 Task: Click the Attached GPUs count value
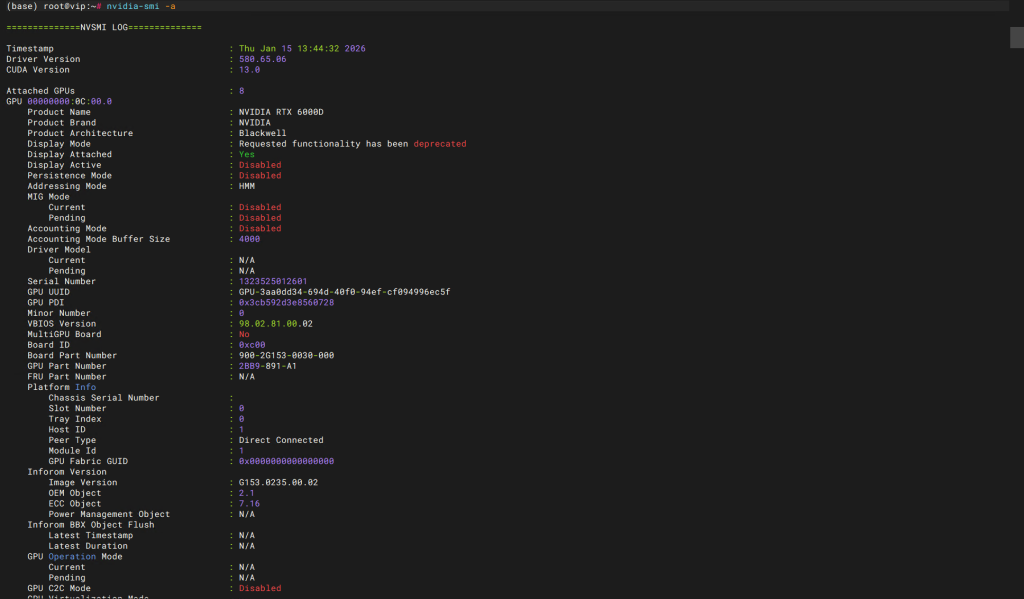click(241, 91)
